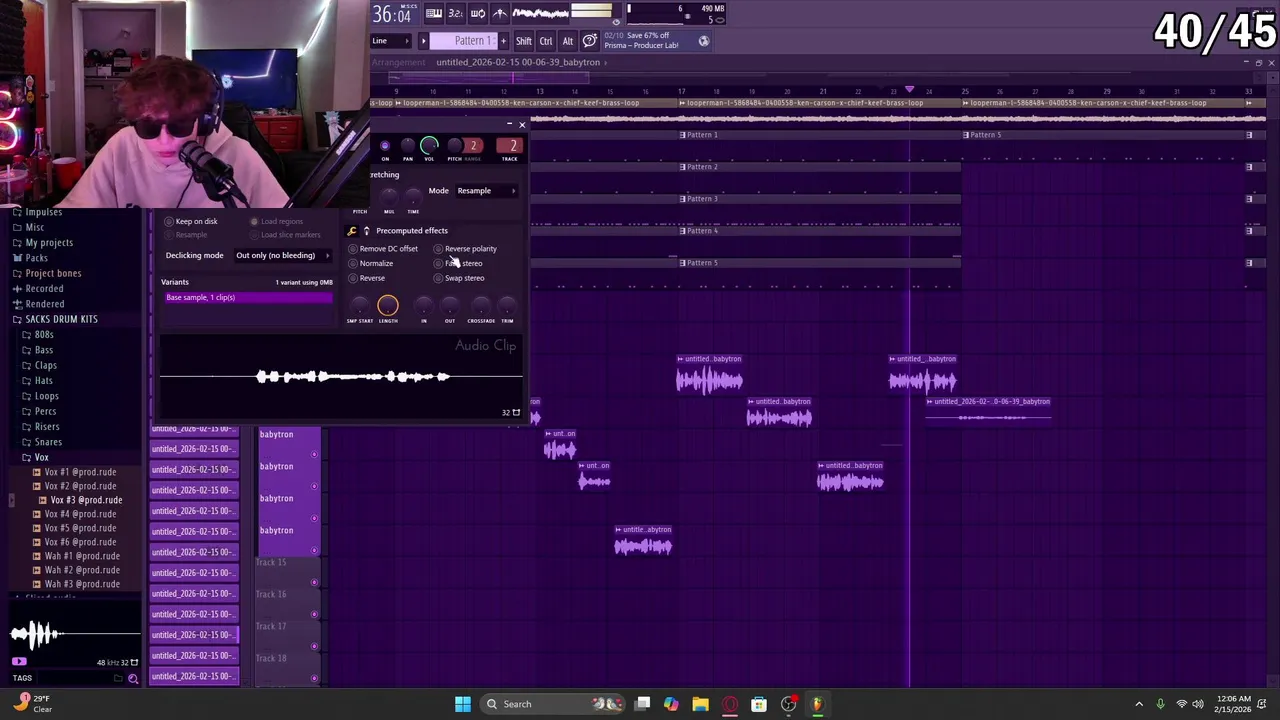This screenshot has width=1280, height=720.
Task: Click the weather widget showing 29°F
Action: (30, 704)
